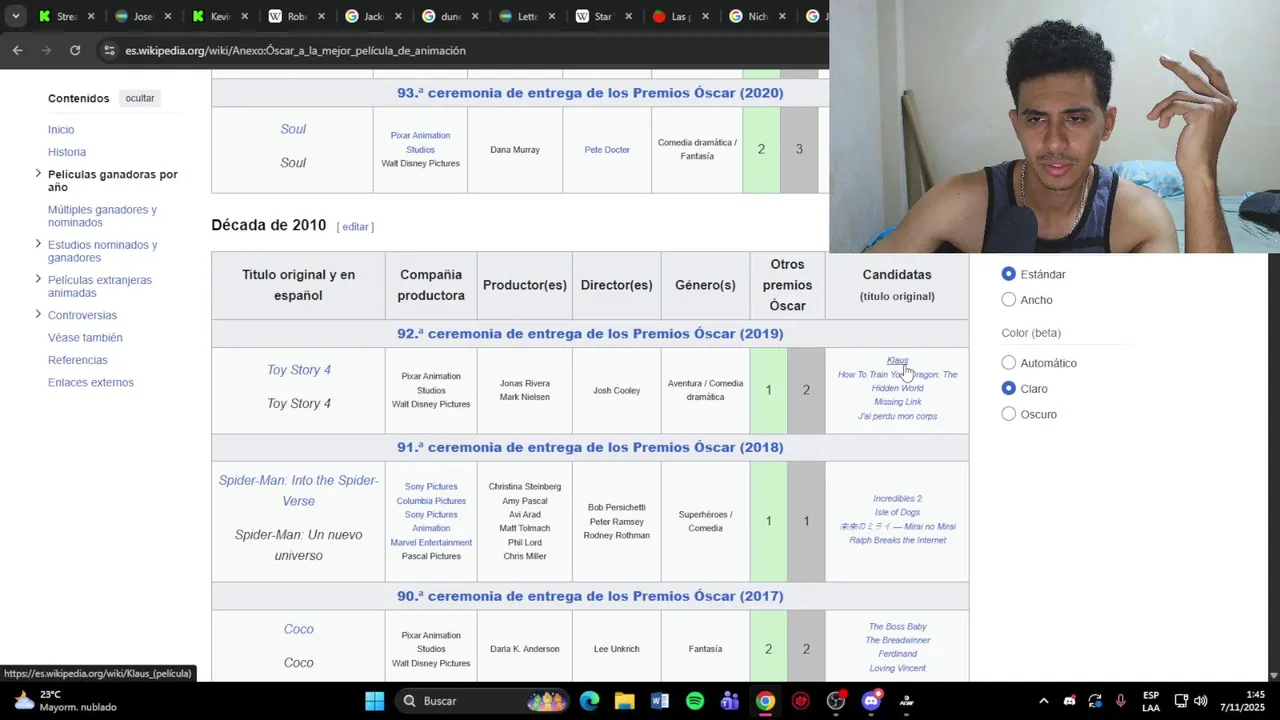Click 'Marvel Entertainment' company link
Viewport: 1280px width, 720px height.
point(431,542)
